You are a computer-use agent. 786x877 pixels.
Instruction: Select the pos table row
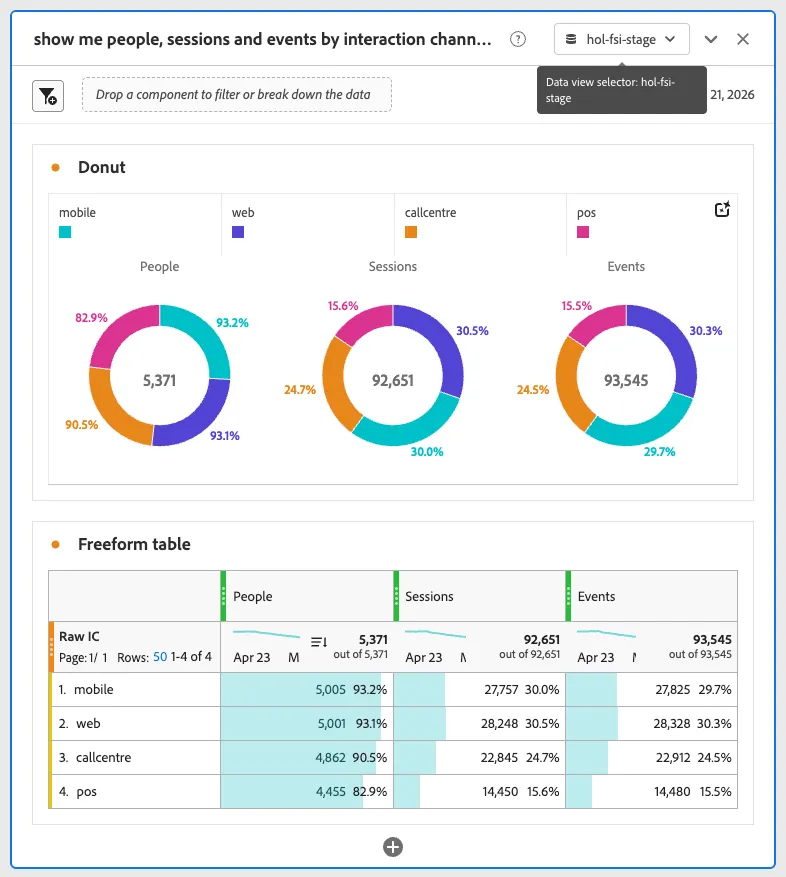tap(393, 791)
